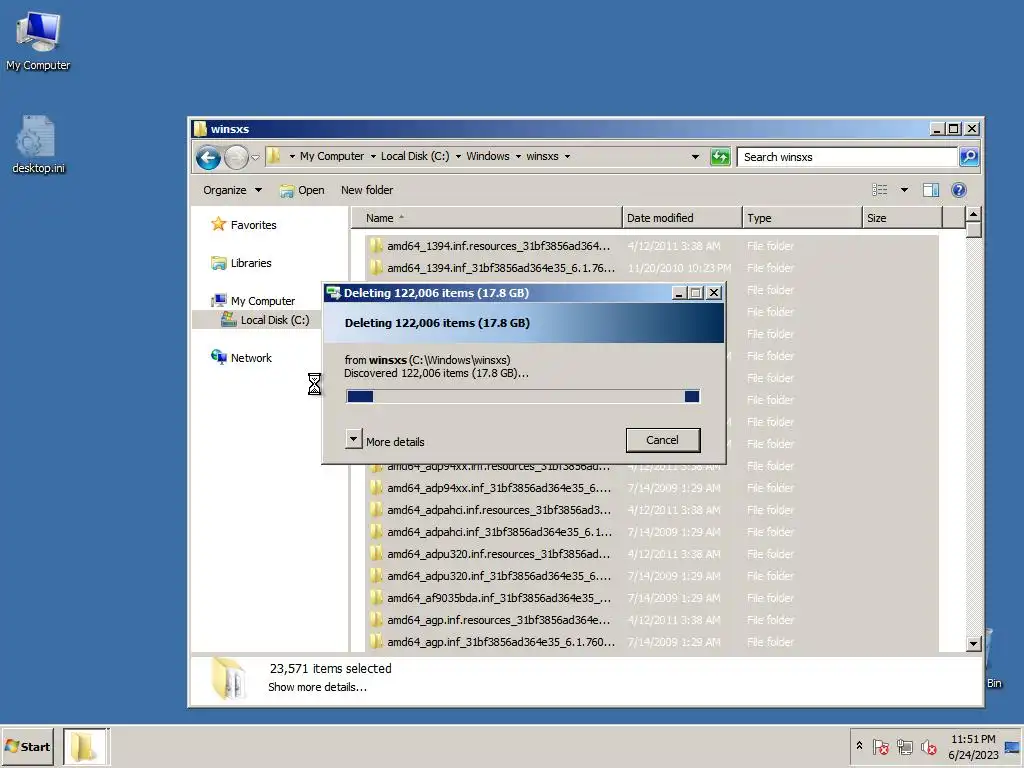Click the grayed Forward navigation arrow
The width and height of the screenshot is (1024, 768).
[x=236, y=157]
